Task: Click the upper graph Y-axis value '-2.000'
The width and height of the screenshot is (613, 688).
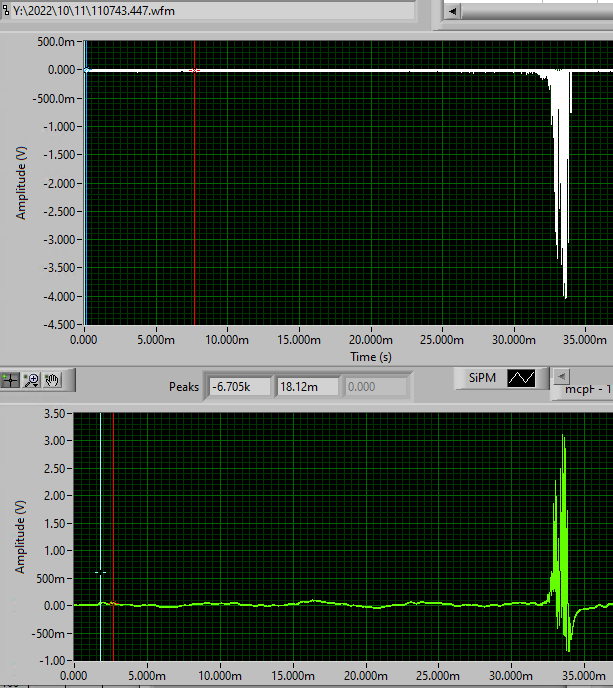Action: coord(60,183)
